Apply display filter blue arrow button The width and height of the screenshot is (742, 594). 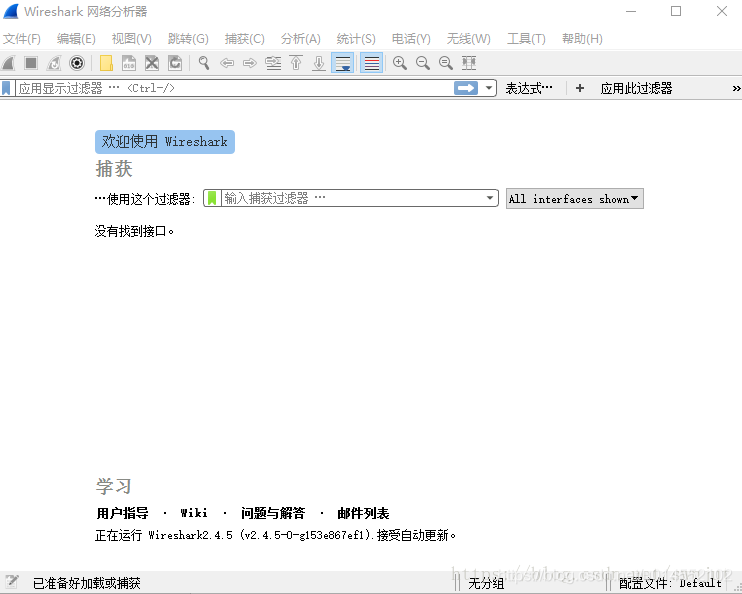tap(466, 88)
